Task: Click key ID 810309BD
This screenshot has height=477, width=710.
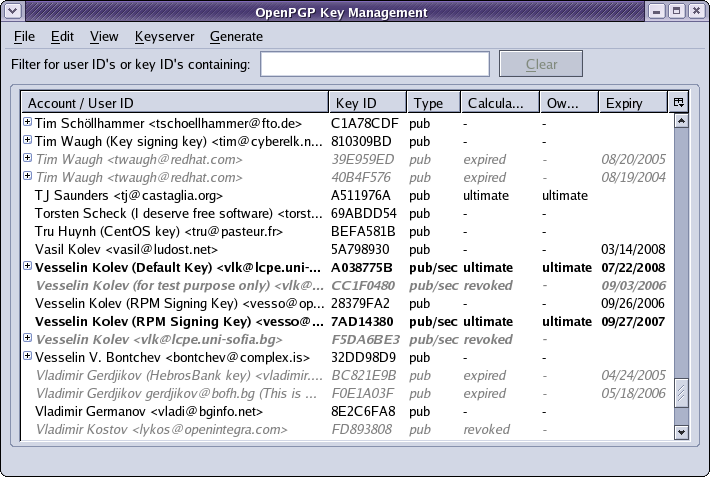Action: tap(361, 142)
